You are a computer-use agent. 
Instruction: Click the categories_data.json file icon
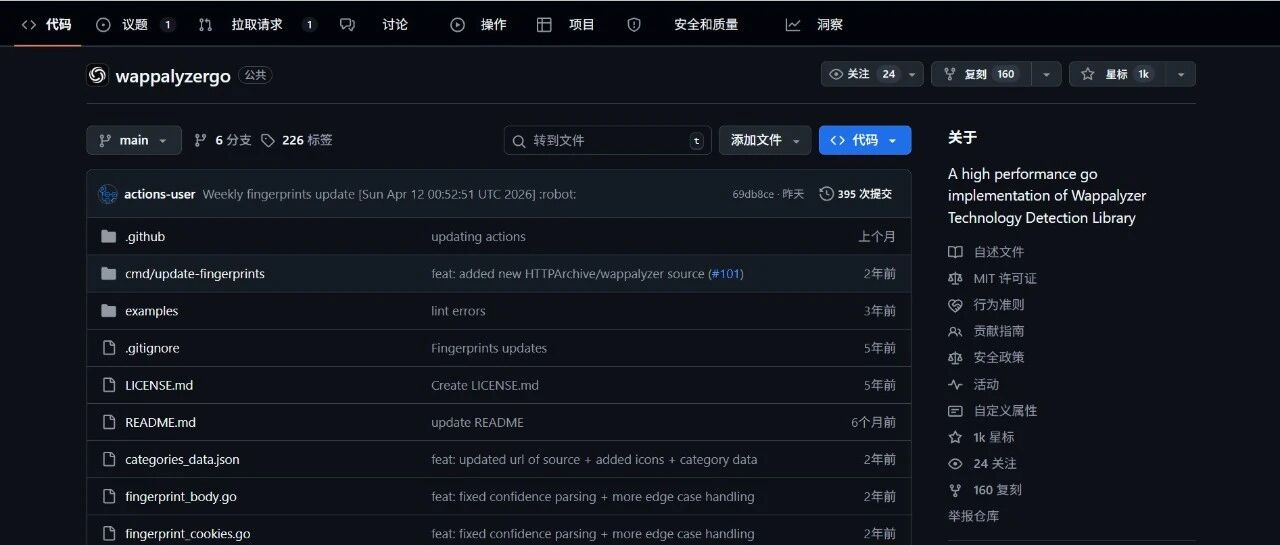[x=109, y=459]
